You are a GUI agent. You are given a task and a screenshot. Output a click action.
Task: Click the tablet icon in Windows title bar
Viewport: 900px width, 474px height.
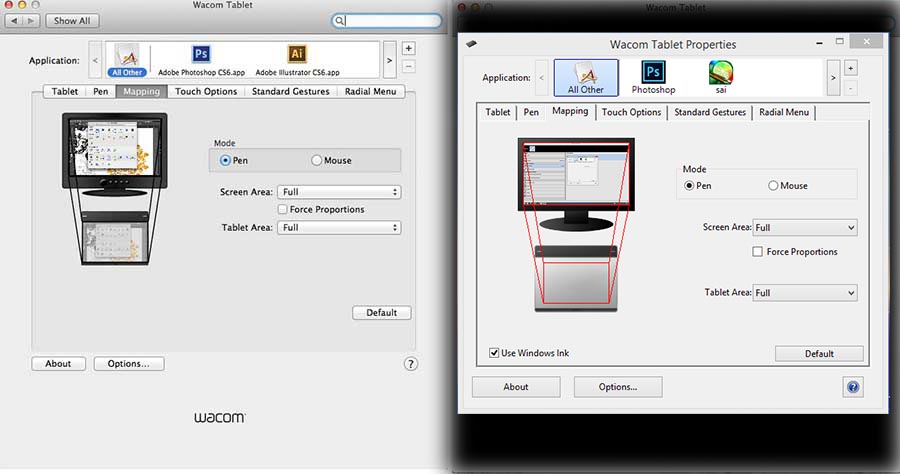tap(471, 44)
